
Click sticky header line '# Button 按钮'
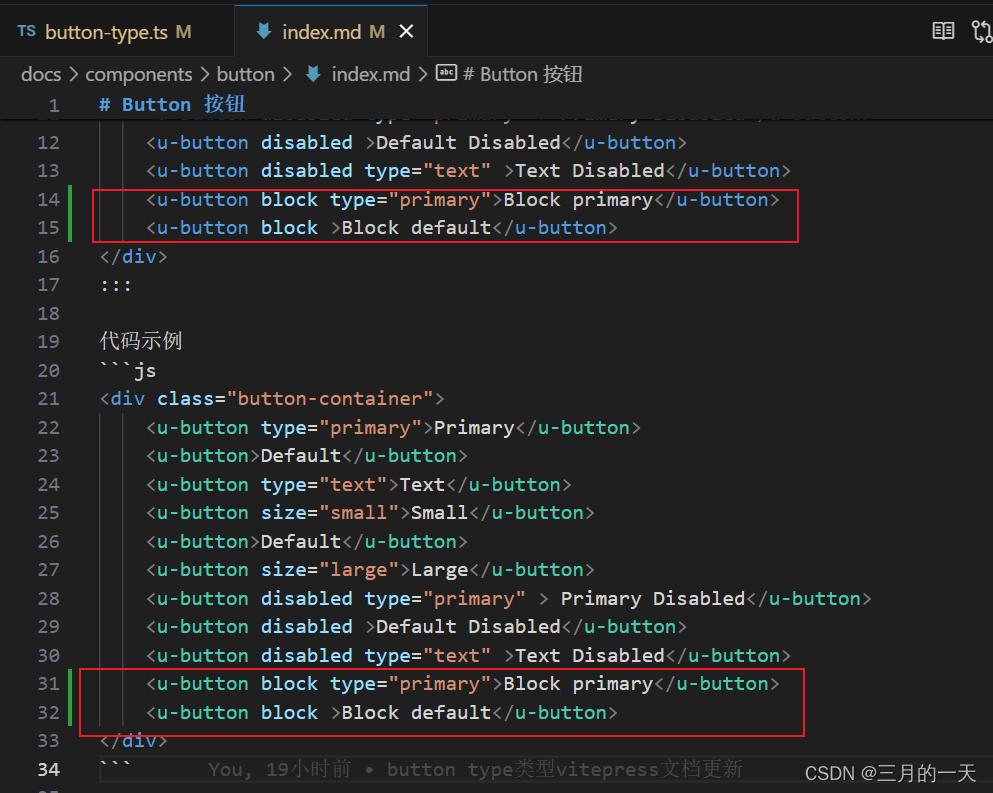coord(172,105)
